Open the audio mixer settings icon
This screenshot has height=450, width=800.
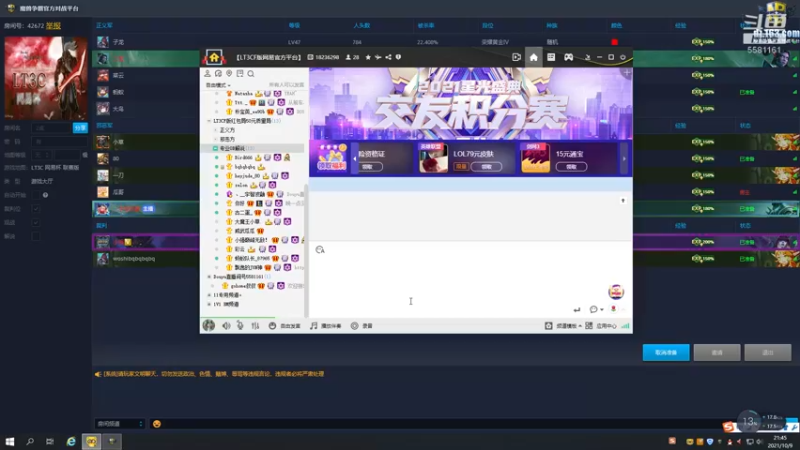pos(255,326)
